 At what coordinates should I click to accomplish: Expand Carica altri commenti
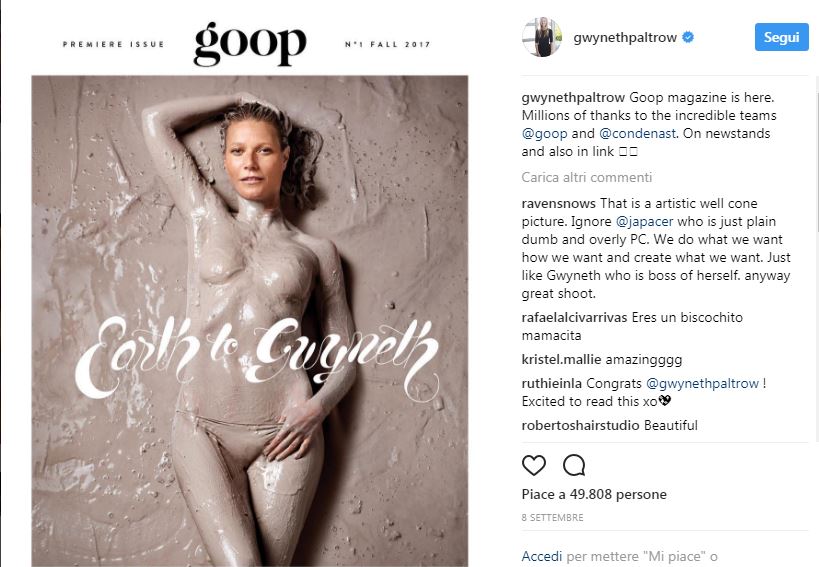587,178
